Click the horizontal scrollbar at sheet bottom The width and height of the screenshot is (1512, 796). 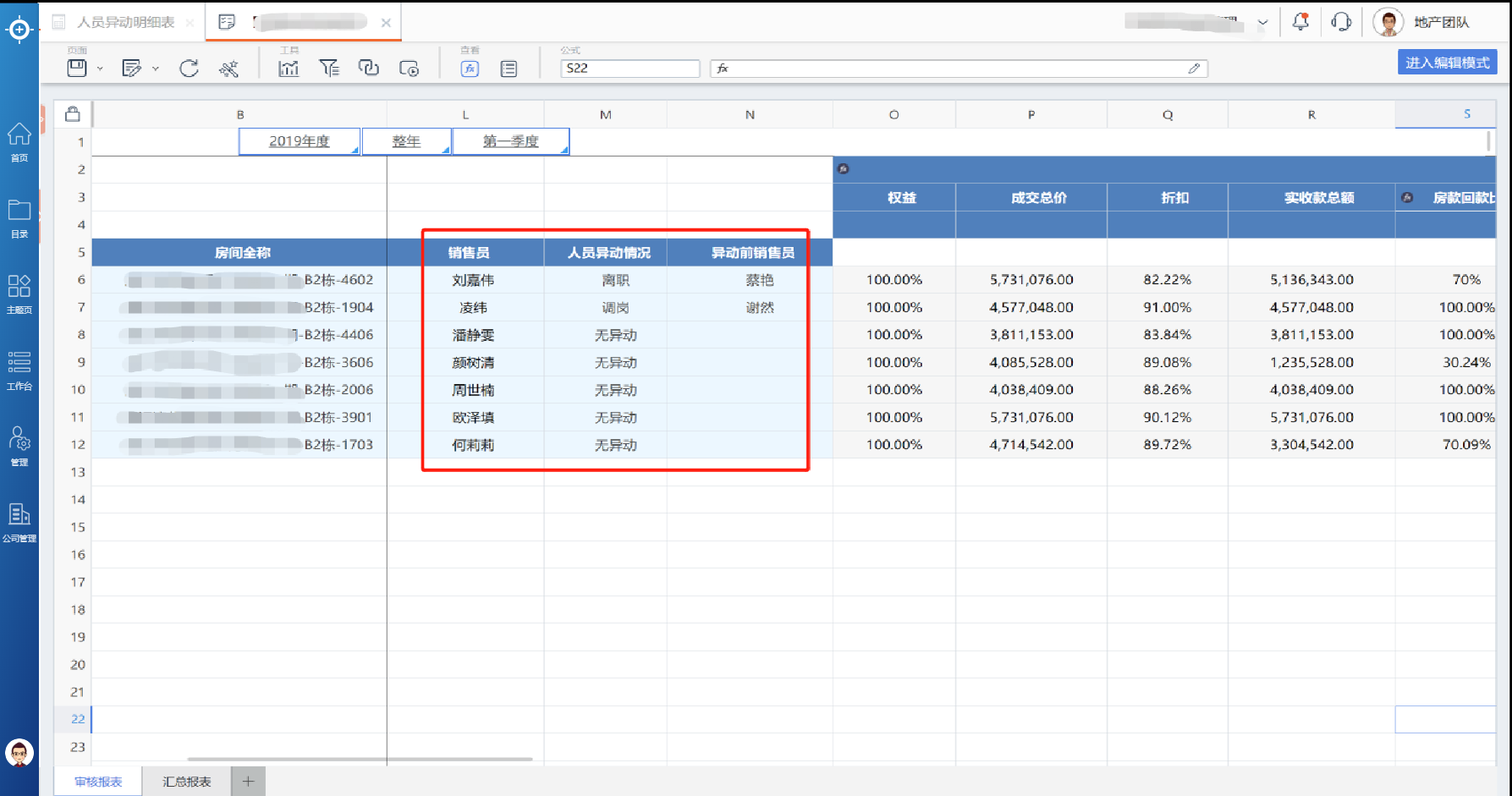360,759
